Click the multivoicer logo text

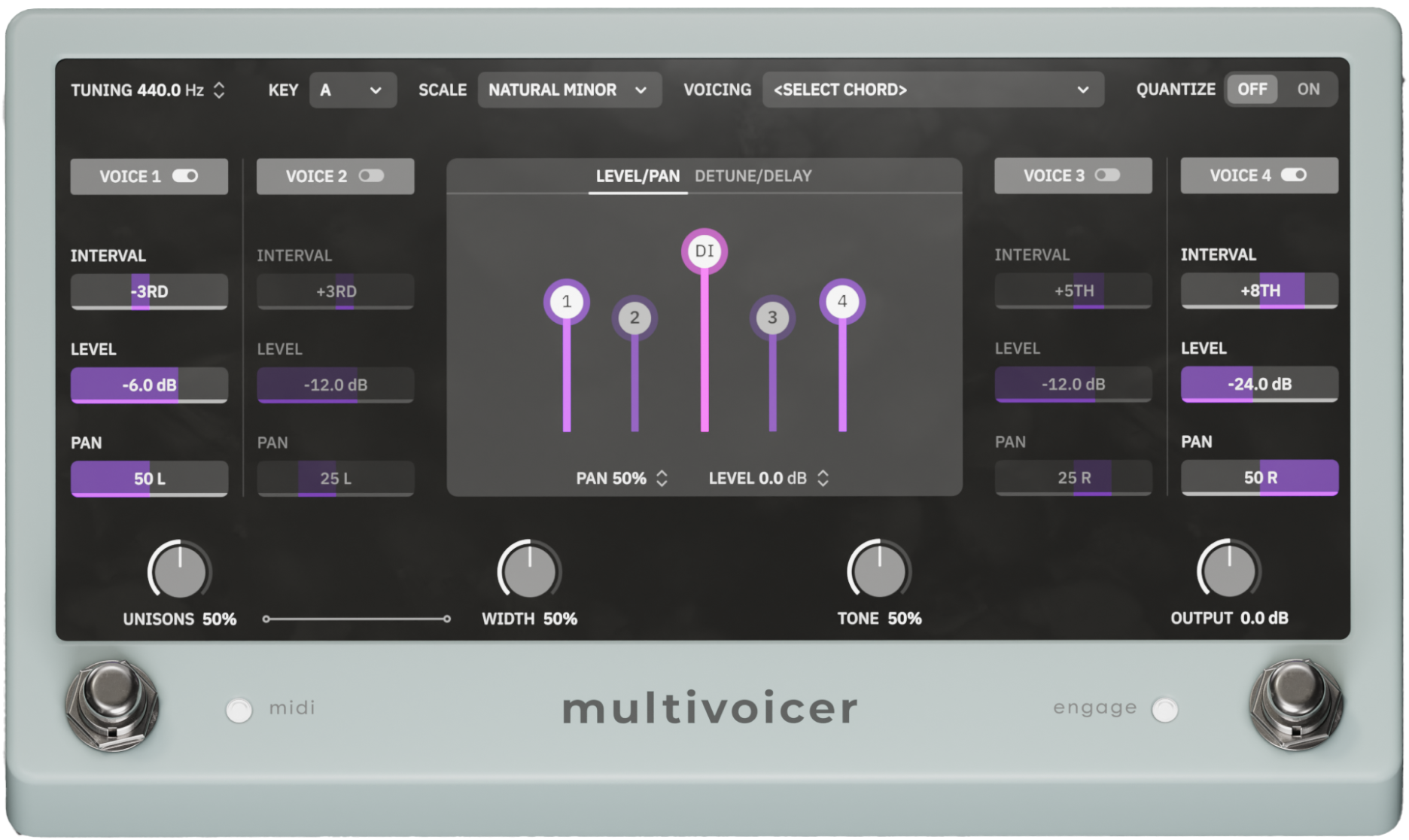710,708
